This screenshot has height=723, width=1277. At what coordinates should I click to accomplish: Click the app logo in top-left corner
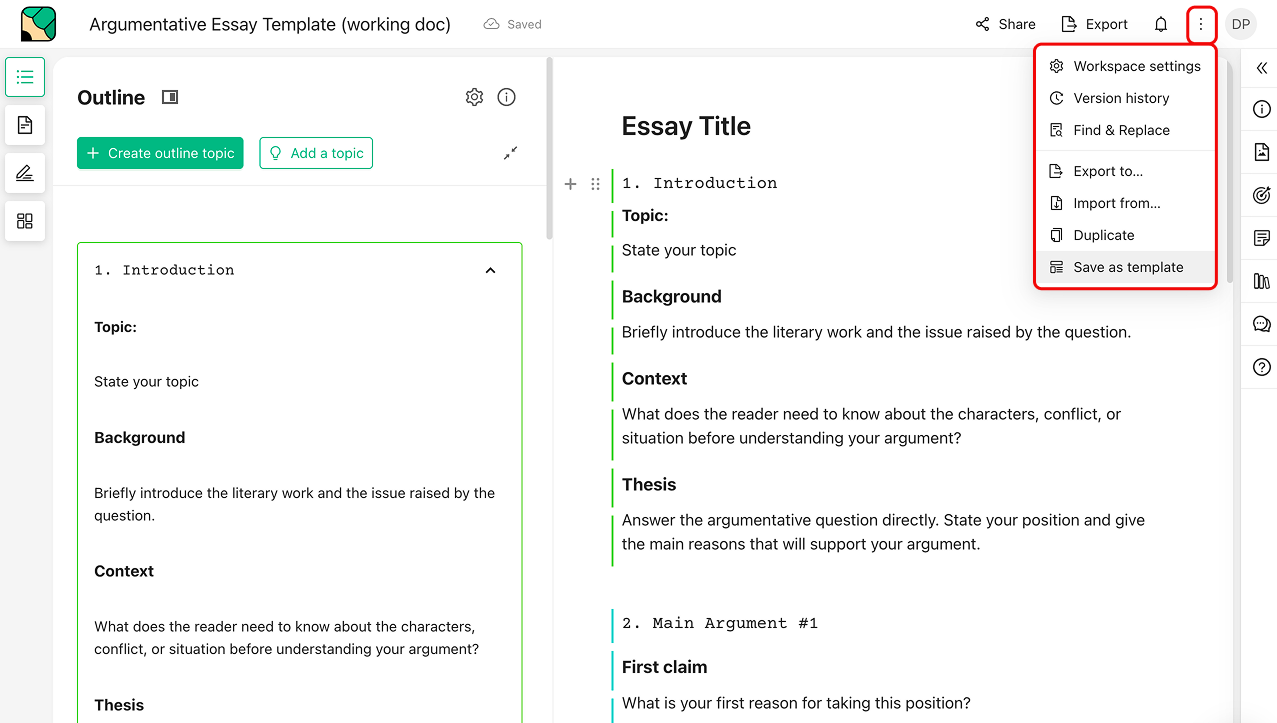38,24
